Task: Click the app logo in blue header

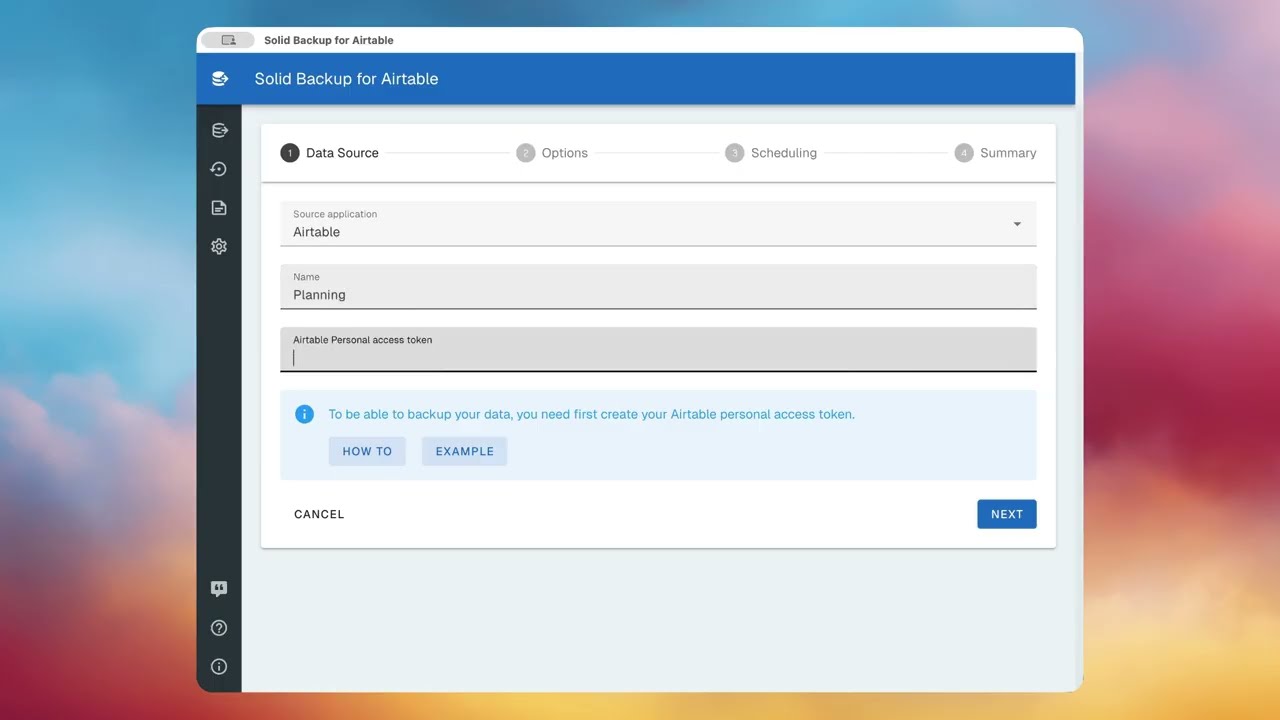Action: pos(220,79)
